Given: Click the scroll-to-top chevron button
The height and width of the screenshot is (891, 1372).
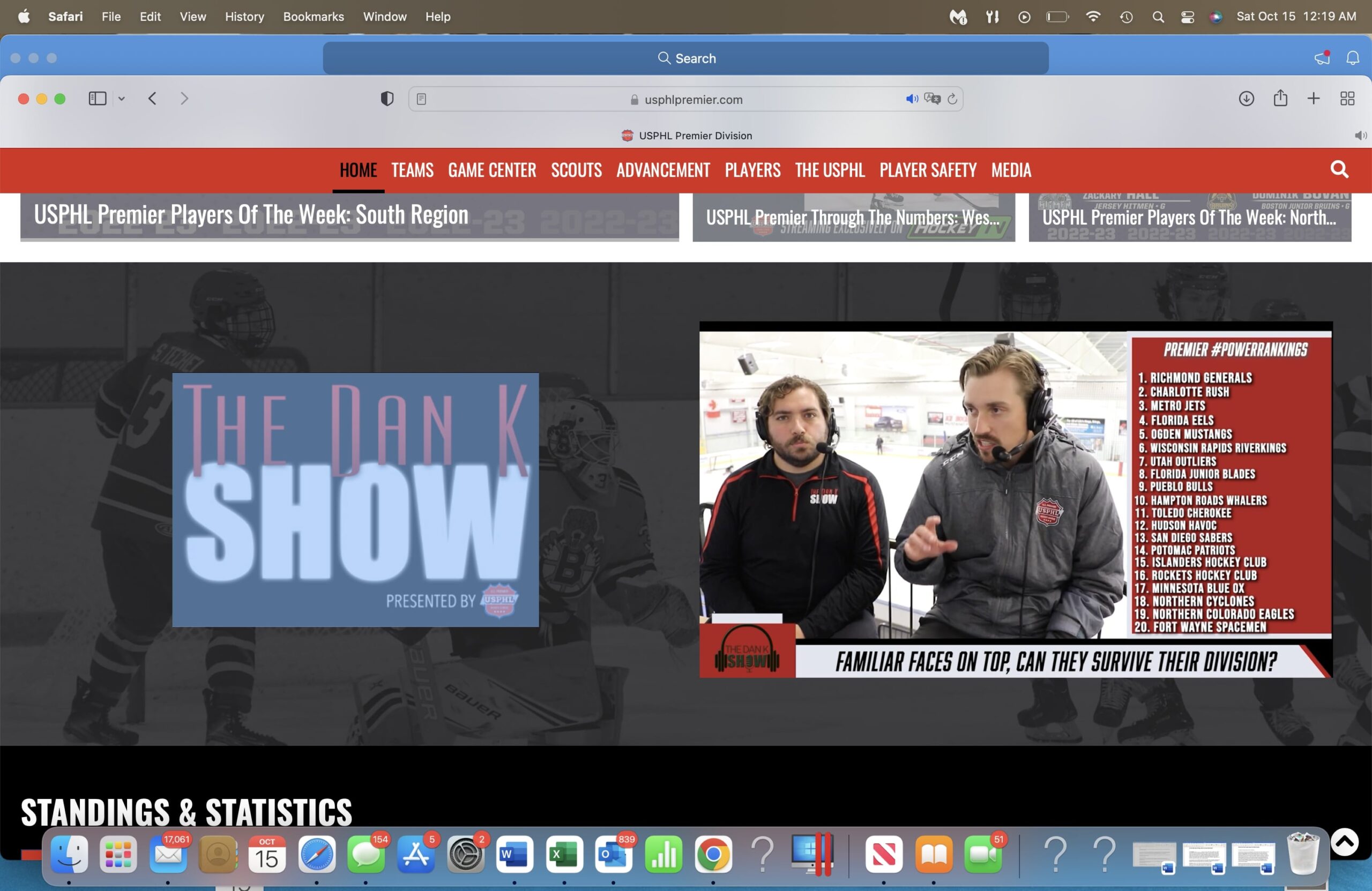Looking at the screenshot, I should 1344,841.
